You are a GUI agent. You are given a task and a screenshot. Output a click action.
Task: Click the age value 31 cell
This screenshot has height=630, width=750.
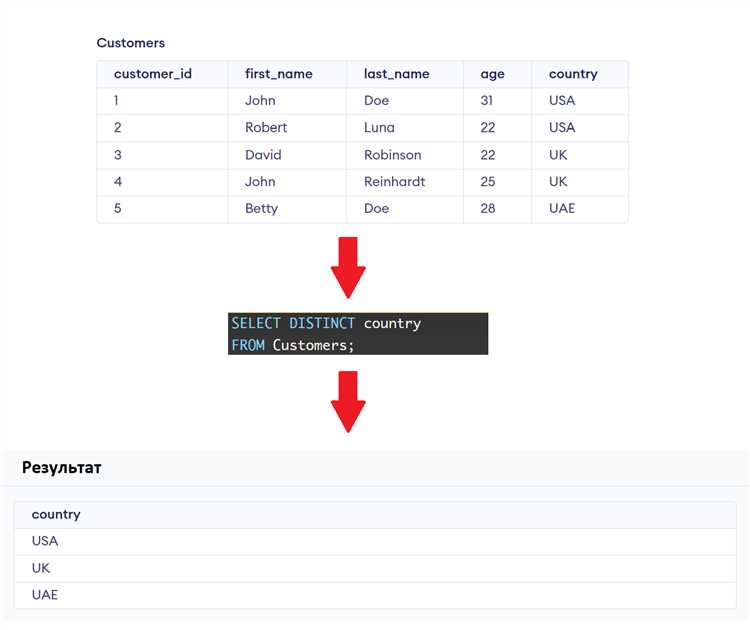point(488,101)
